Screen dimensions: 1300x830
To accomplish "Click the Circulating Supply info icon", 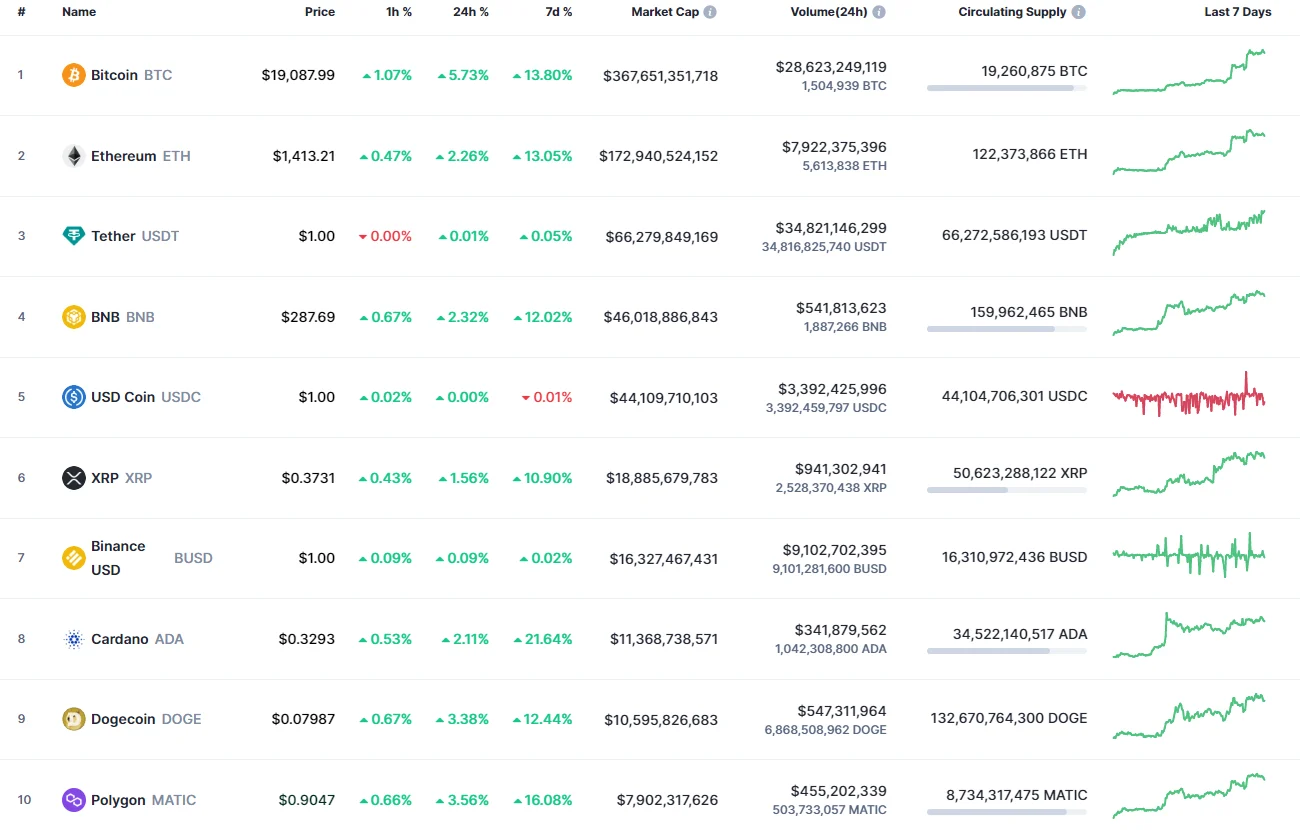I will 1077,12.
